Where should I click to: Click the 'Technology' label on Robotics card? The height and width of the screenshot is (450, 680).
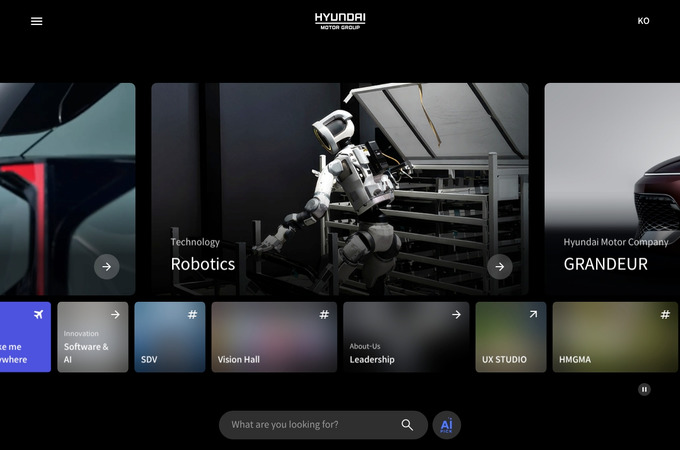click(195, 242)
